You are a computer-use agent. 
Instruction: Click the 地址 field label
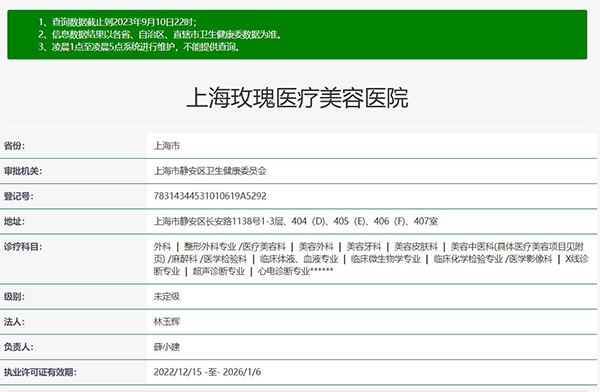[x=14, y=221]
